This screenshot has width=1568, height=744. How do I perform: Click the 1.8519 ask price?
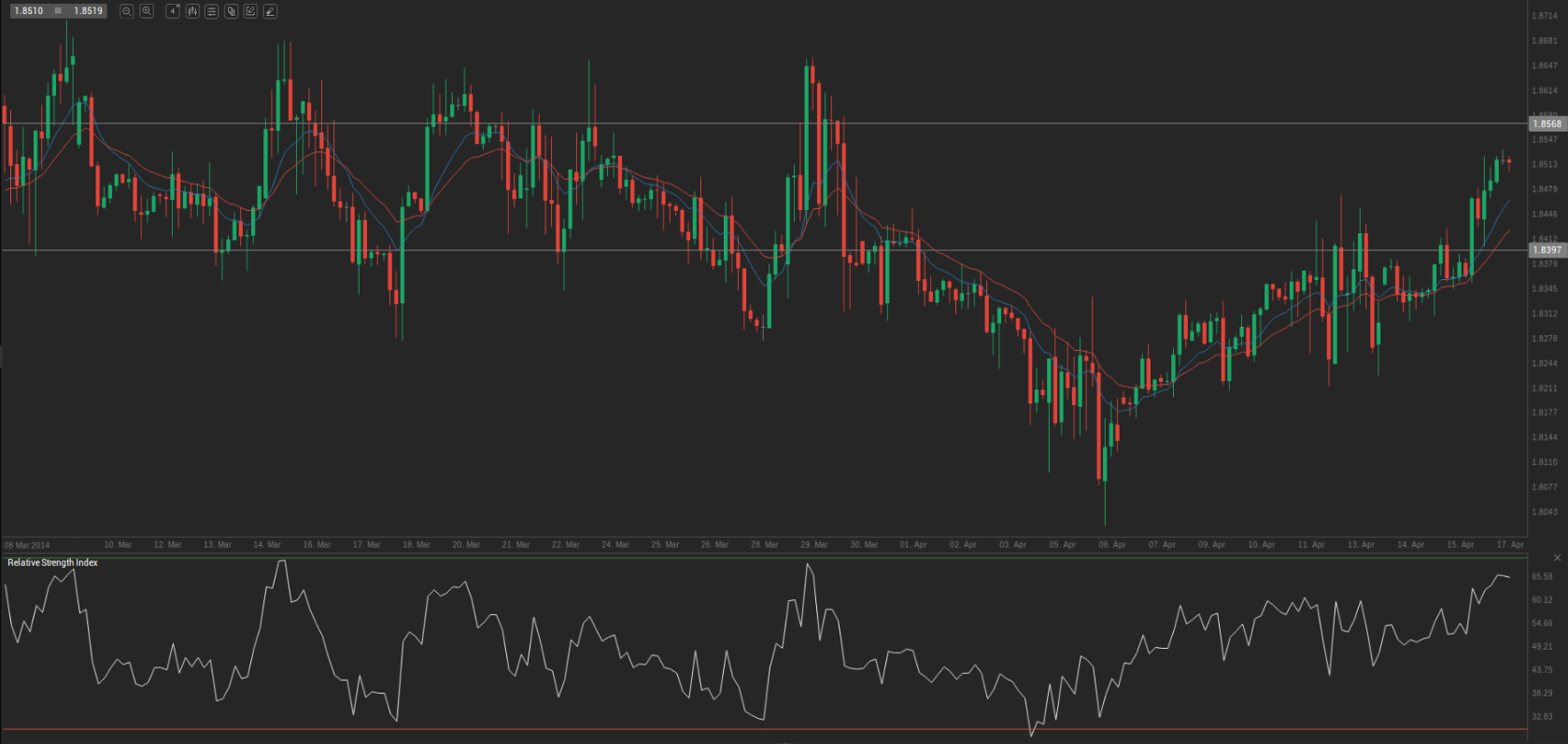click(89, 11)
